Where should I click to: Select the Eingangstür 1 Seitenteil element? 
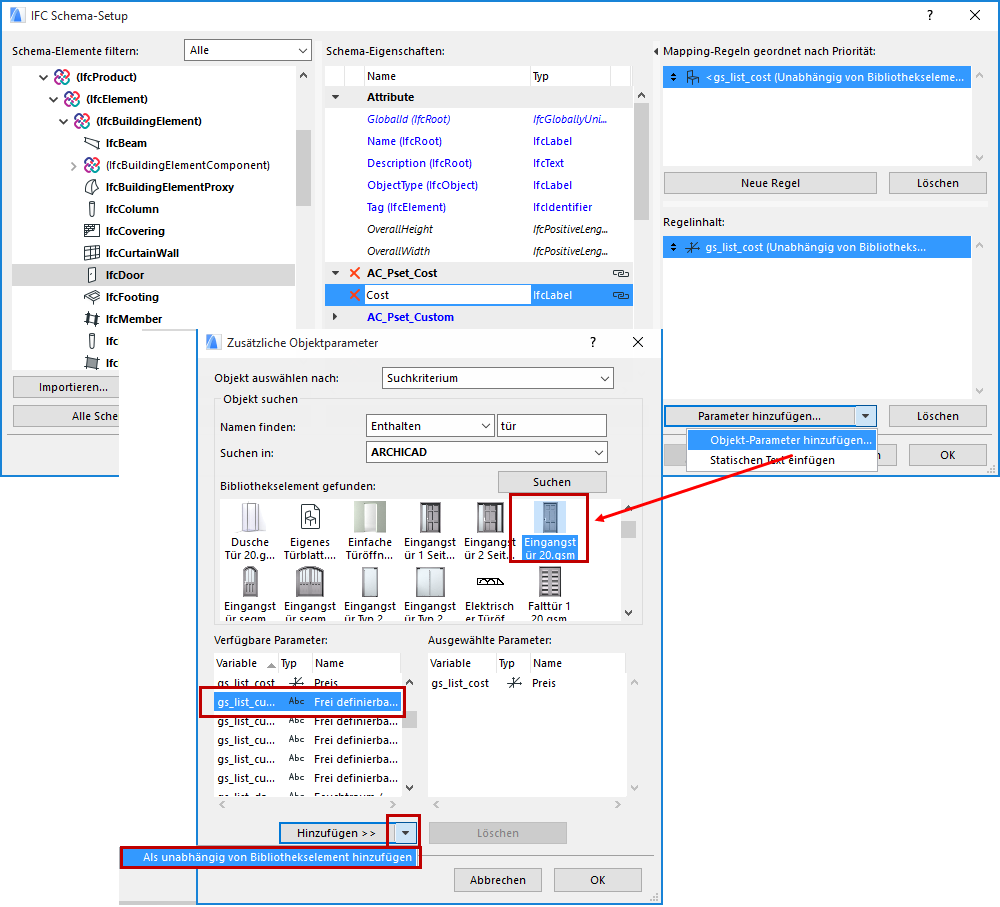(430, 531)
